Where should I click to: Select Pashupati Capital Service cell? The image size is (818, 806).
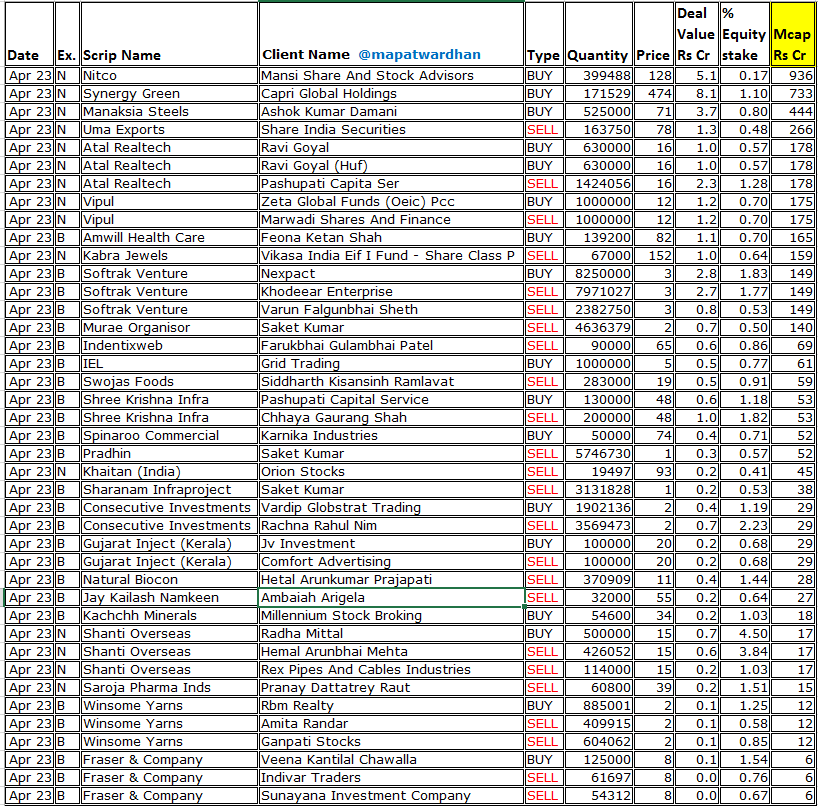(391, 400)
